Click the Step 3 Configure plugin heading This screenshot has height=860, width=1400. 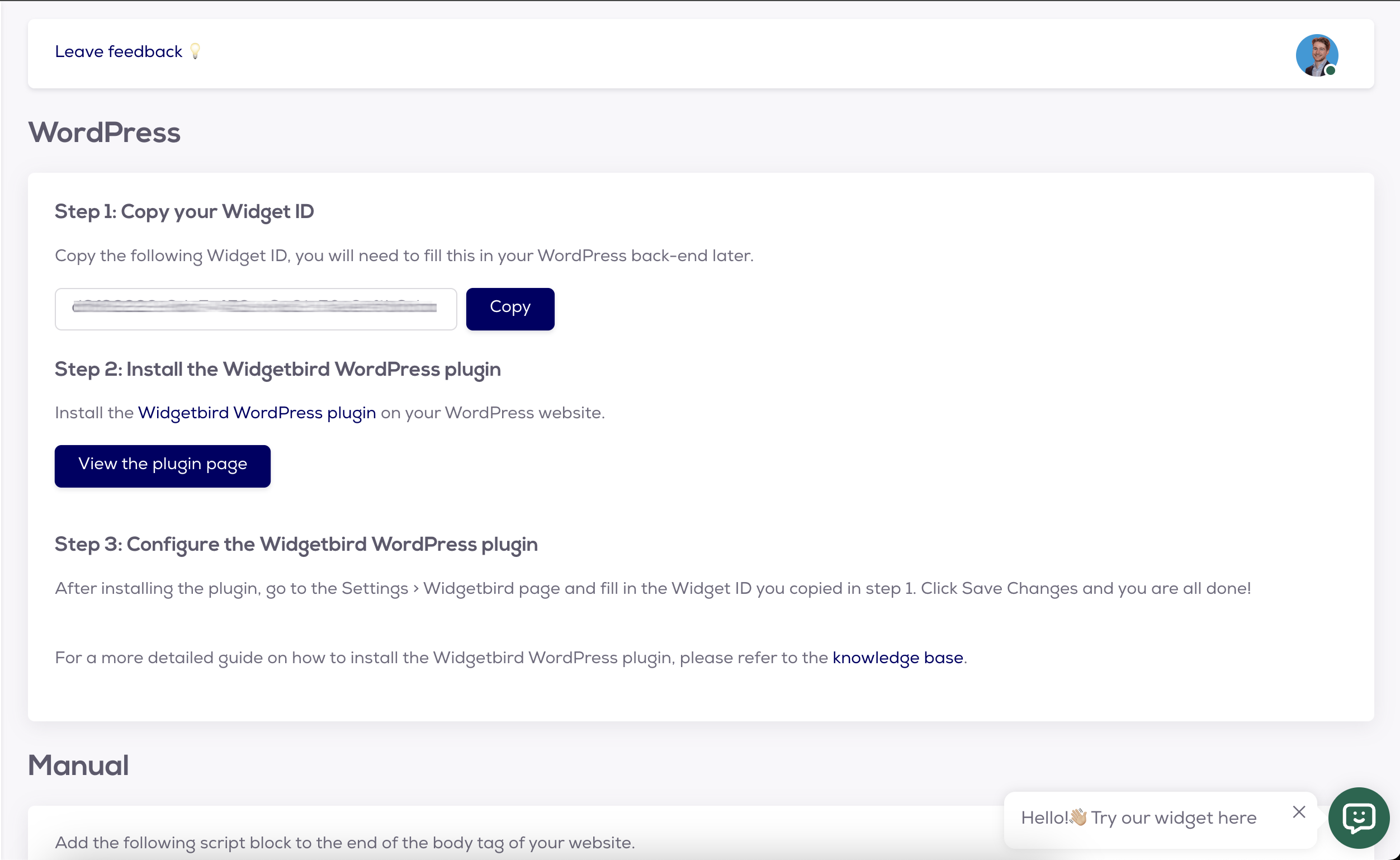click(296, 544)
